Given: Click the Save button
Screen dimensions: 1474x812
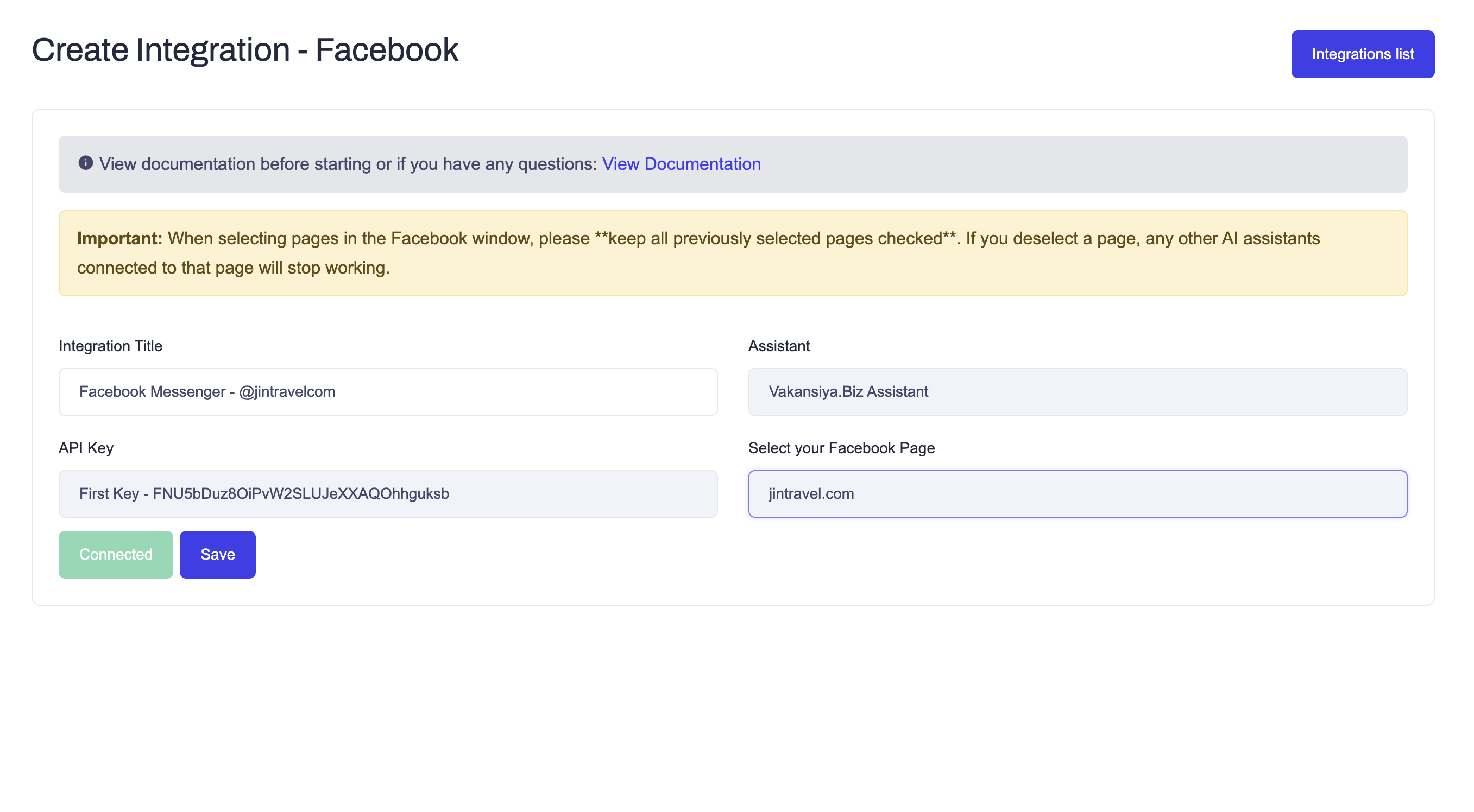Looking at the screenshot, I should [217, 554].
